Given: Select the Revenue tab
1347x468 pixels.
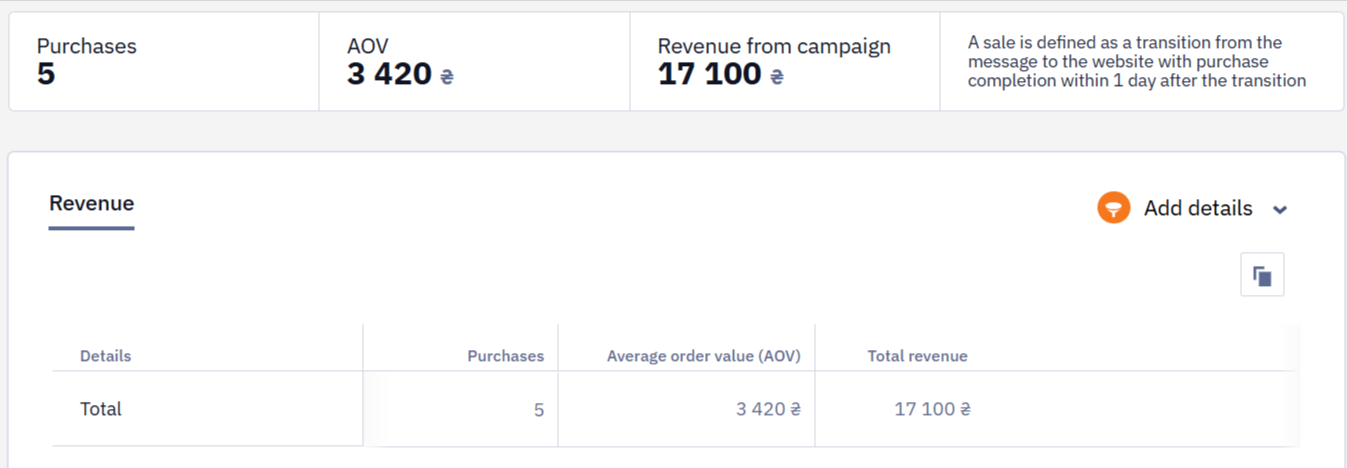Looking at the screenshot, I should [92, 204].
